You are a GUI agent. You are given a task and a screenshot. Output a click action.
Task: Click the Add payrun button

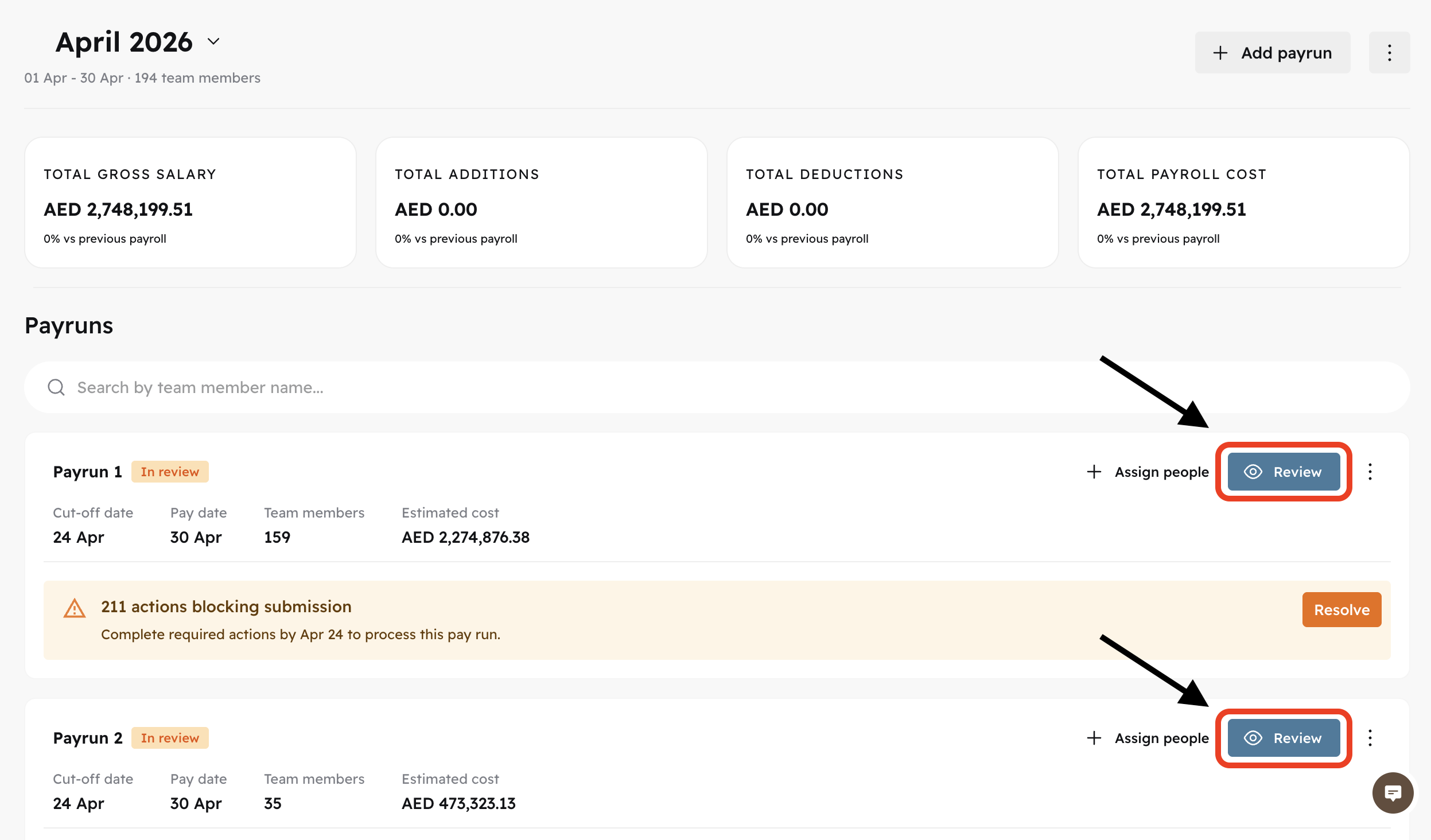tap(1272, 53)
